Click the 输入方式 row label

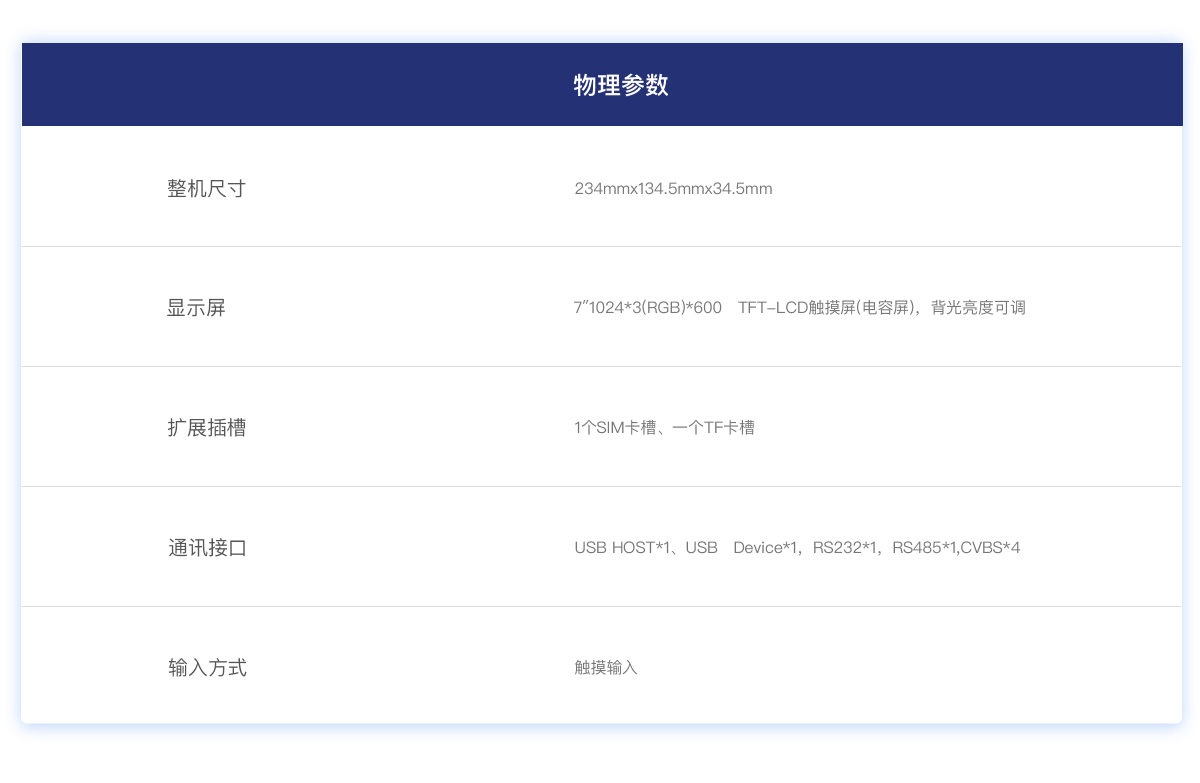[x=206, y=668]
